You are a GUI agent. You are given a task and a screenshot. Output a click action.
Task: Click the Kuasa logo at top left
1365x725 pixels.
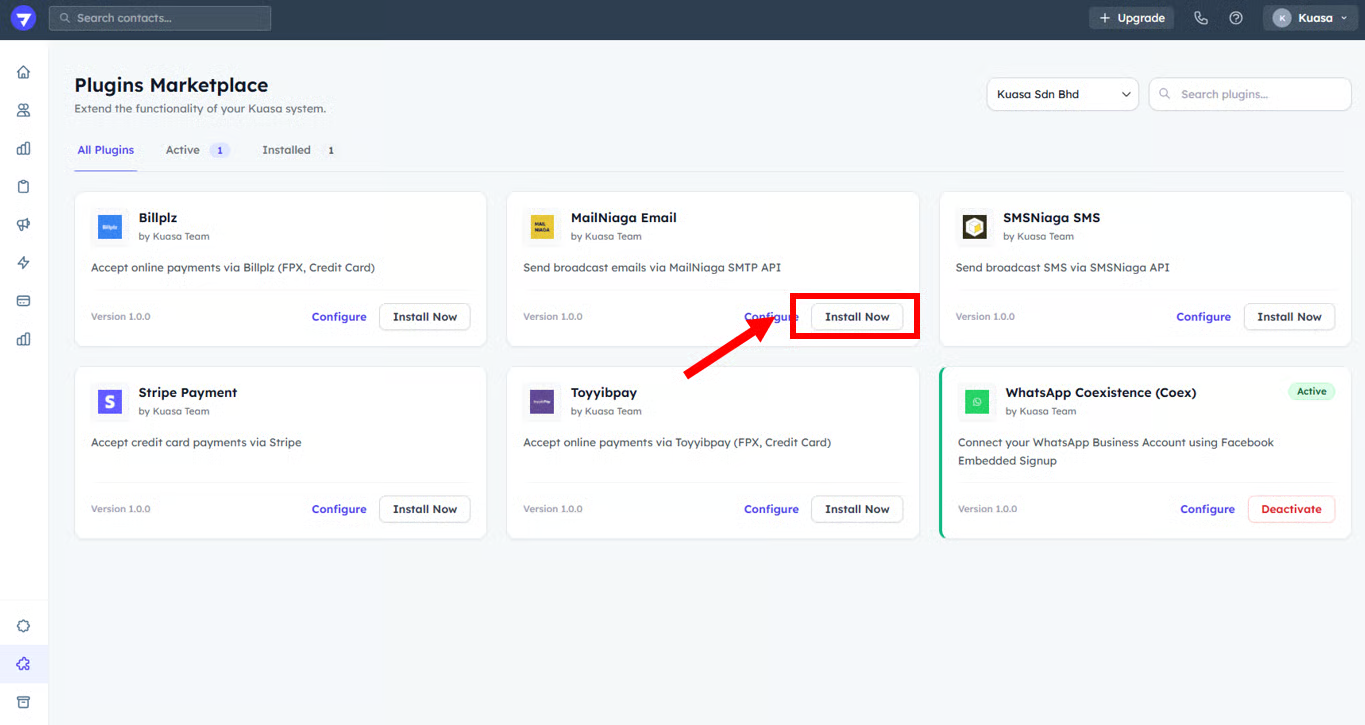23,18
